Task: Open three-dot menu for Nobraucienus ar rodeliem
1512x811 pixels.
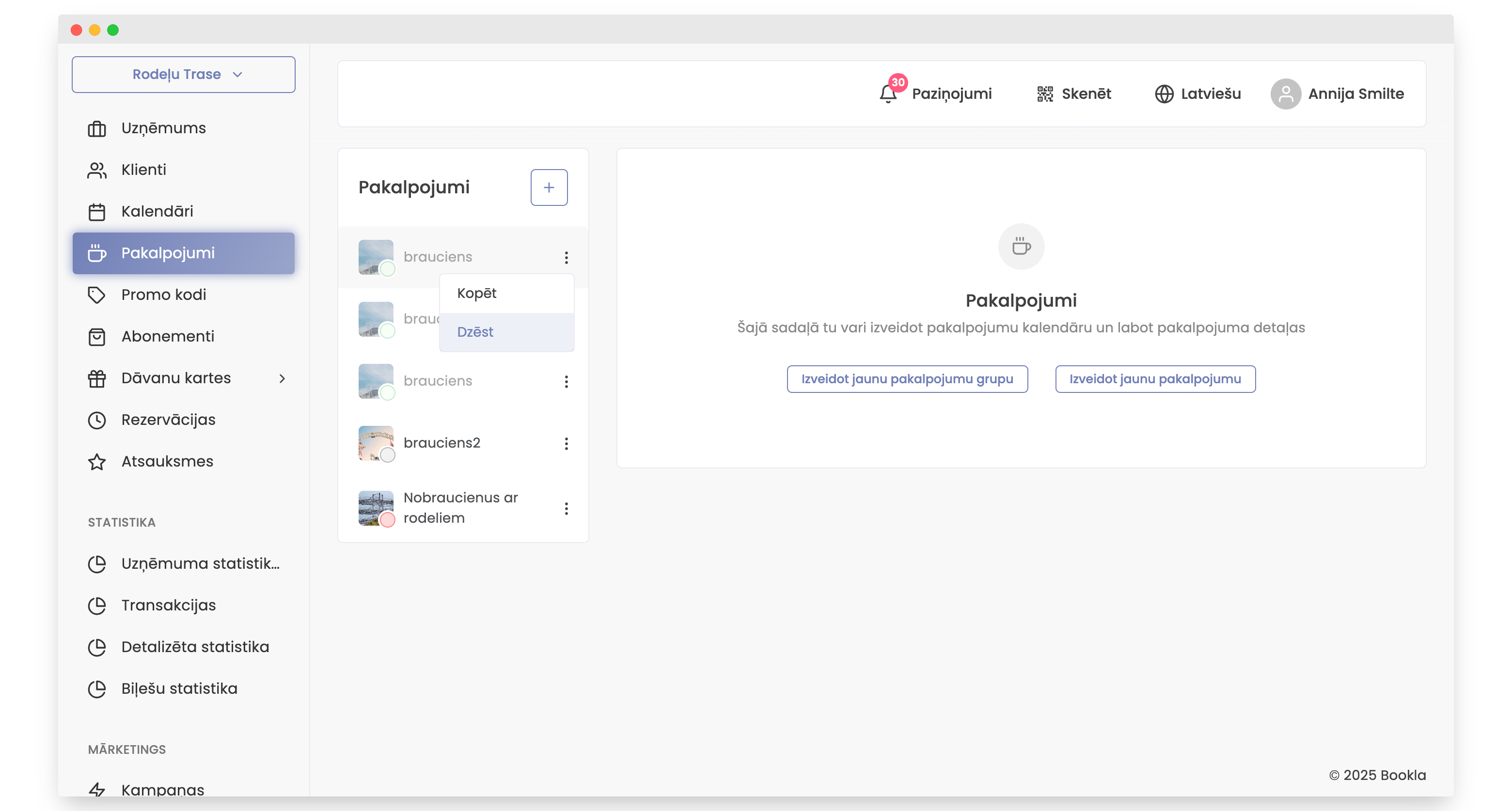Action: [566, 508]
